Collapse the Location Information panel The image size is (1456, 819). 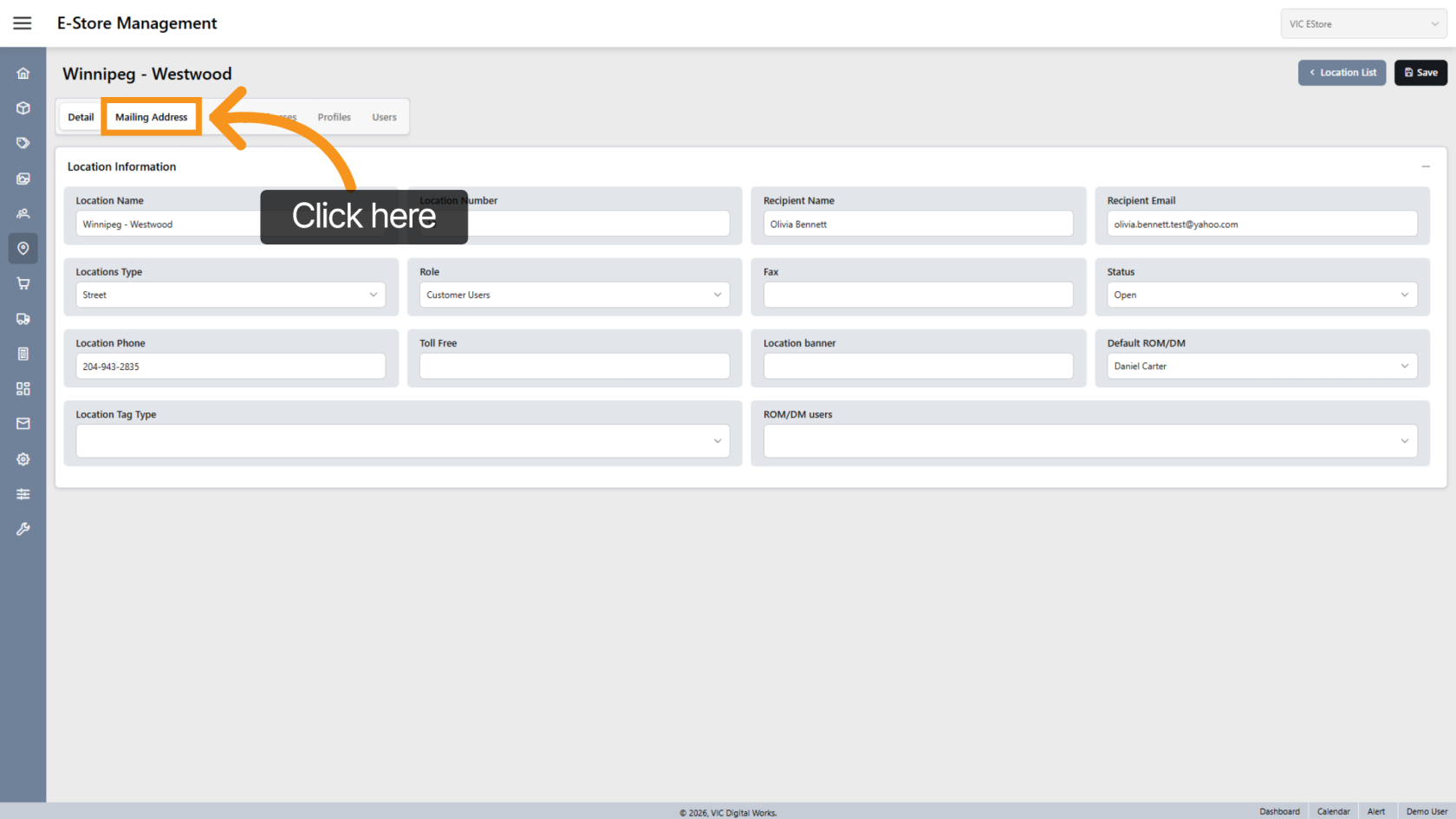(x=1426, y=166)
